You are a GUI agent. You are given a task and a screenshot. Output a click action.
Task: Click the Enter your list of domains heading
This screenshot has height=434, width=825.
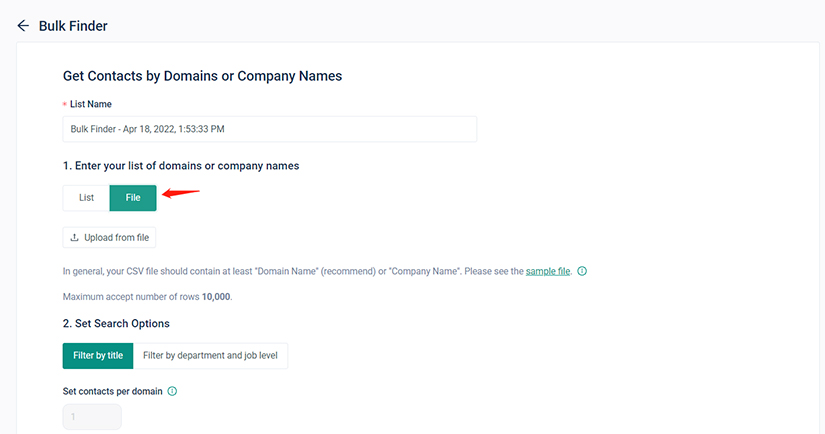(181, 165)
